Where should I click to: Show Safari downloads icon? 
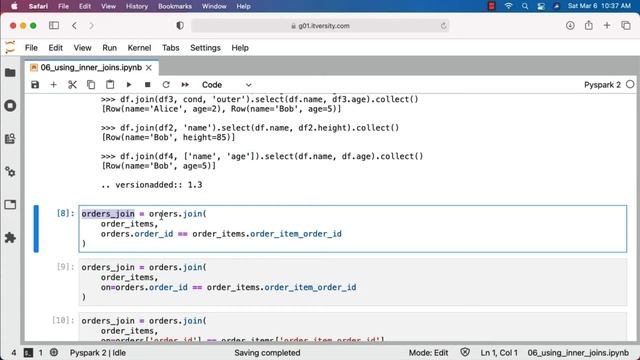pos(570,25)
